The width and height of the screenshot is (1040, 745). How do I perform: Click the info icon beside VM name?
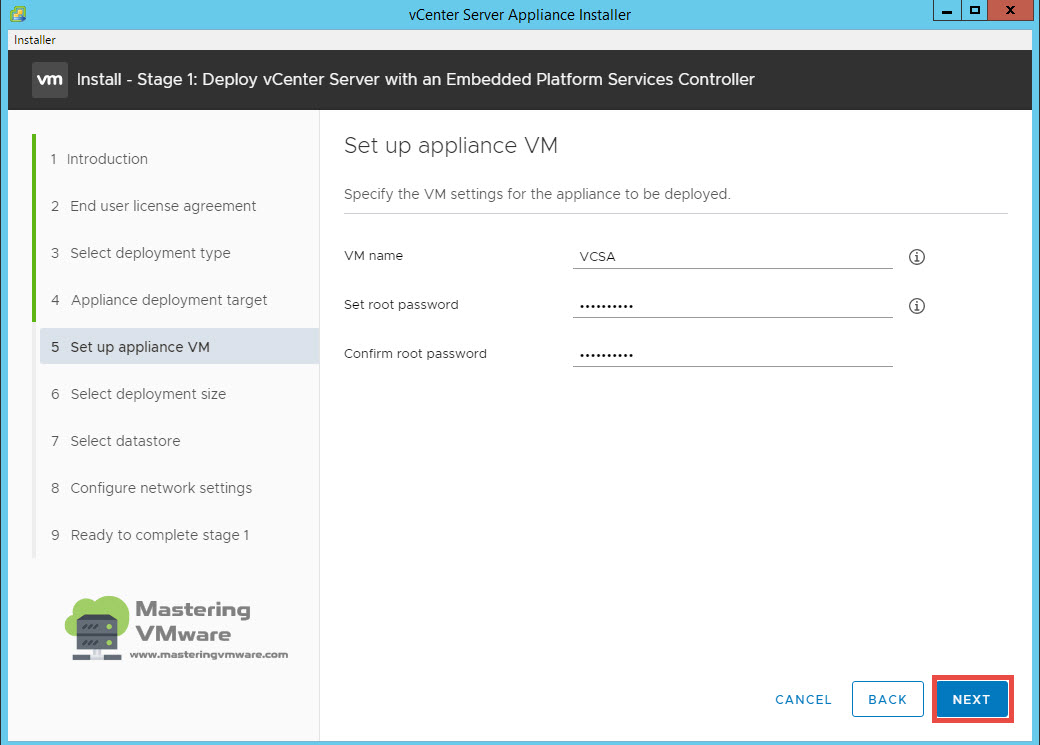(x=917, y=257)
